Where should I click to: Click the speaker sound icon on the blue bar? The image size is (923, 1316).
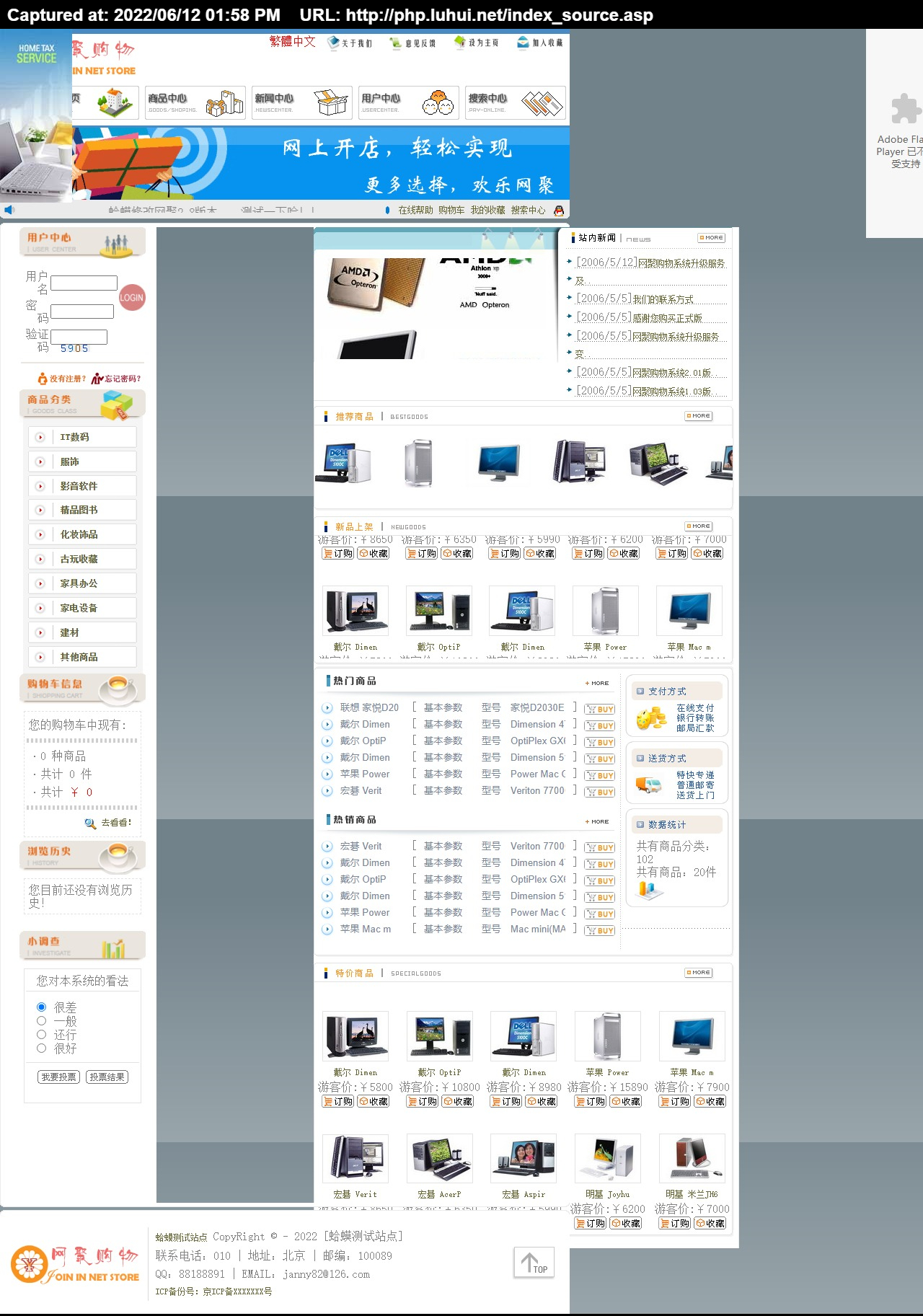[x=9, y=210]
